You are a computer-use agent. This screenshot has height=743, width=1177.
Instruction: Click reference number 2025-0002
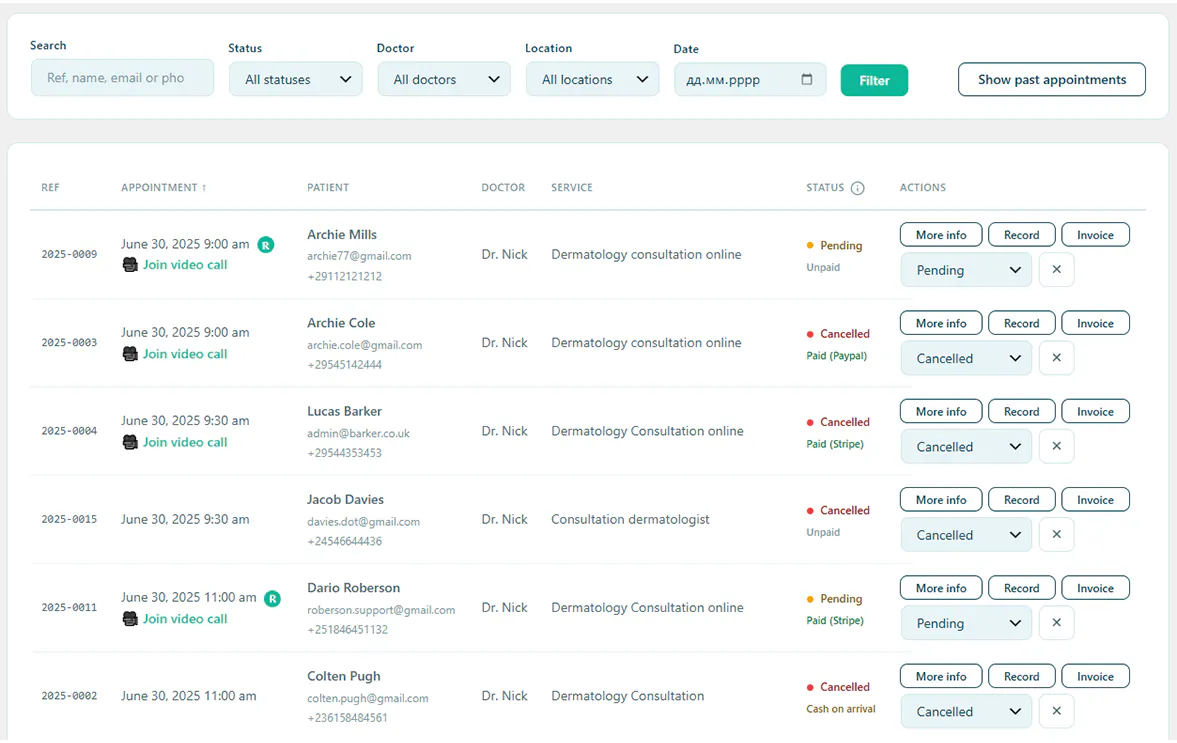[x=69, y=696]
